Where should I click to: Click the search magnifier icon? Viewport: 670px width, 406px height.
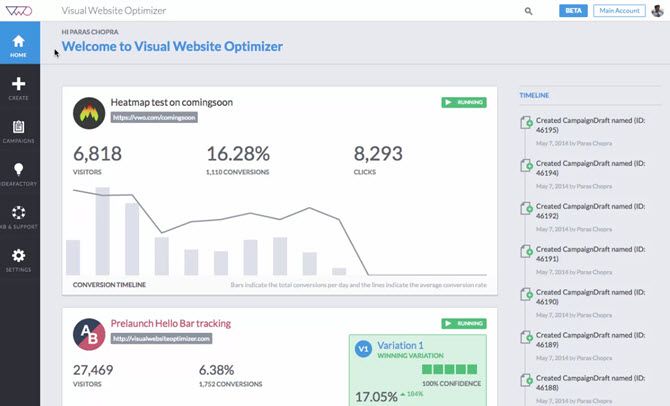point(529,11)
